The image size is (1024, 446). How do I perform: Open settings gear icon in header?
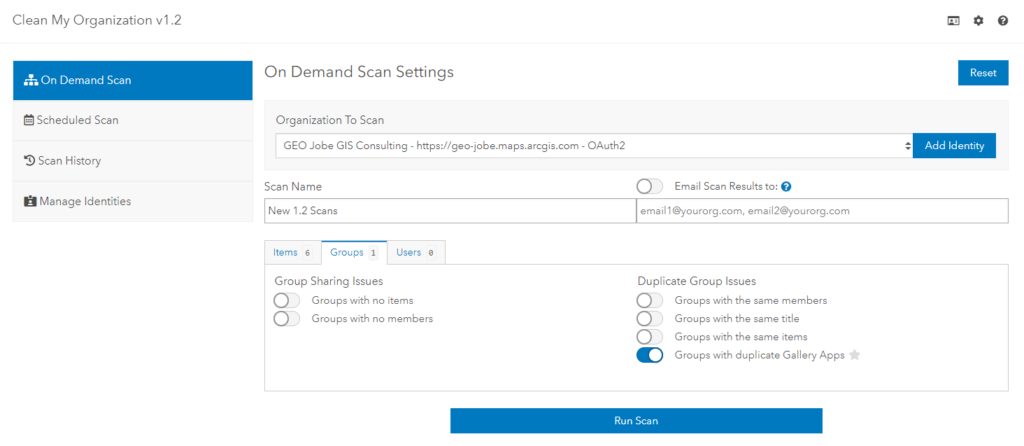pyautogui.click(x=978, y=21)
